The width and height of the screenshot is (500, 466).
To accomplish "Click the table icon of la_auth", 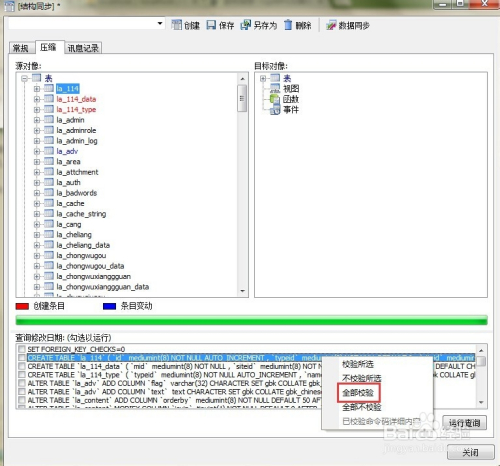I will coord(49,182).
